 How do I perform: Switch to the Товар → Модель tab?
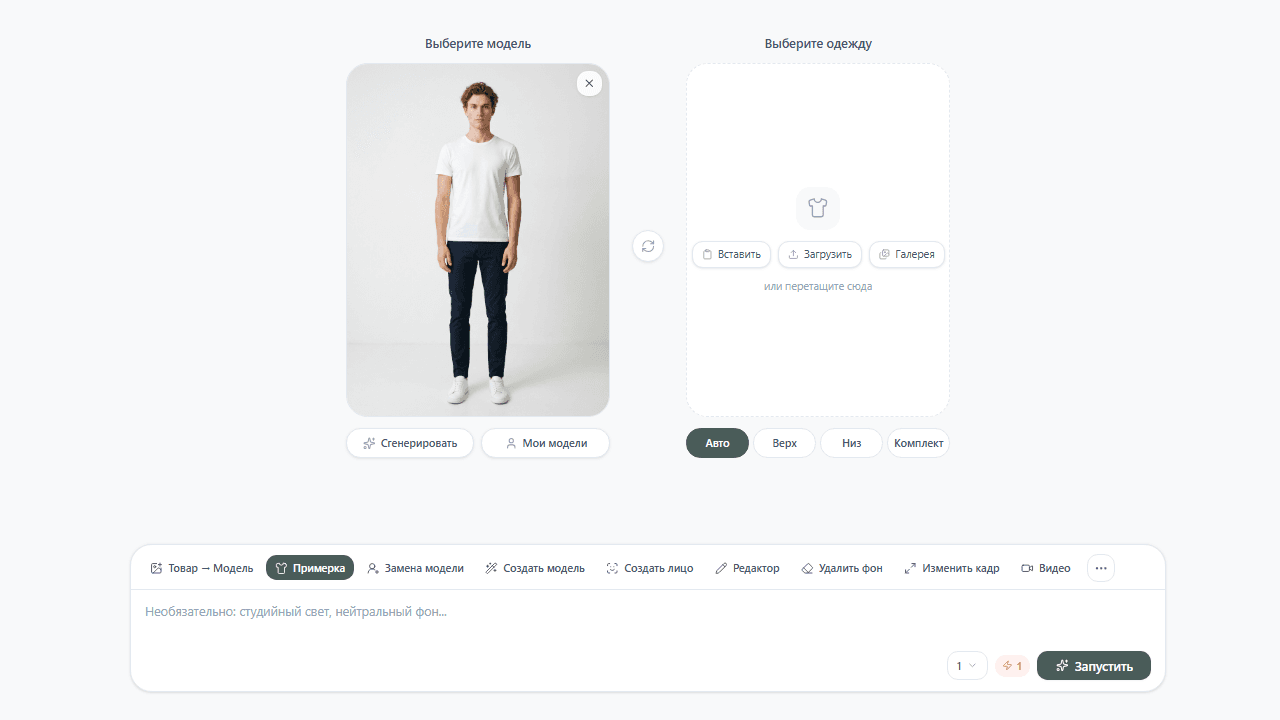pyautogui.click(x=202, y=568)
